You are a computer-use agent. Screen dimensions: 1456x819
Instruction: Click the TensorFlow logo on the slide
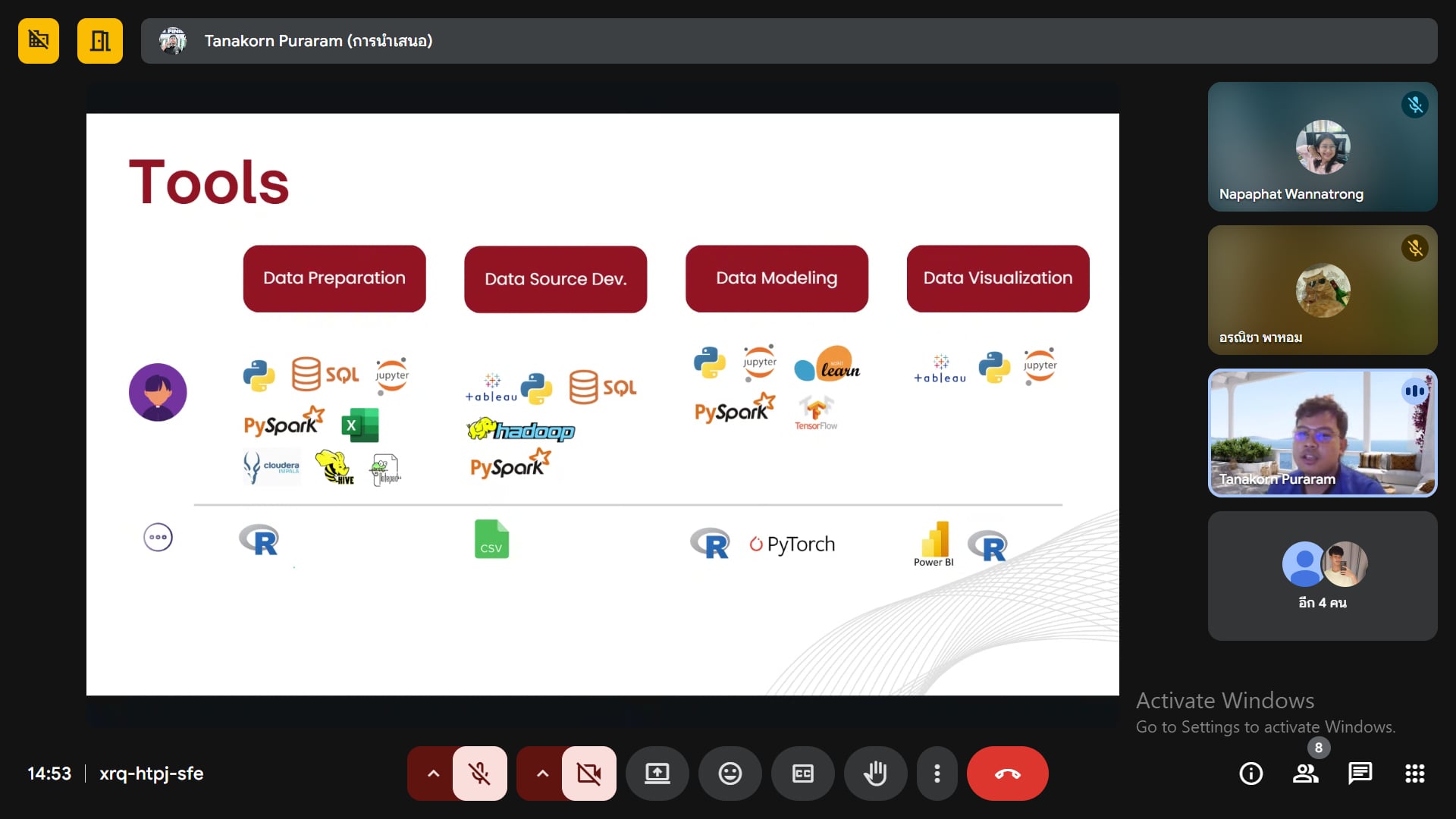(x=816, y=413)
